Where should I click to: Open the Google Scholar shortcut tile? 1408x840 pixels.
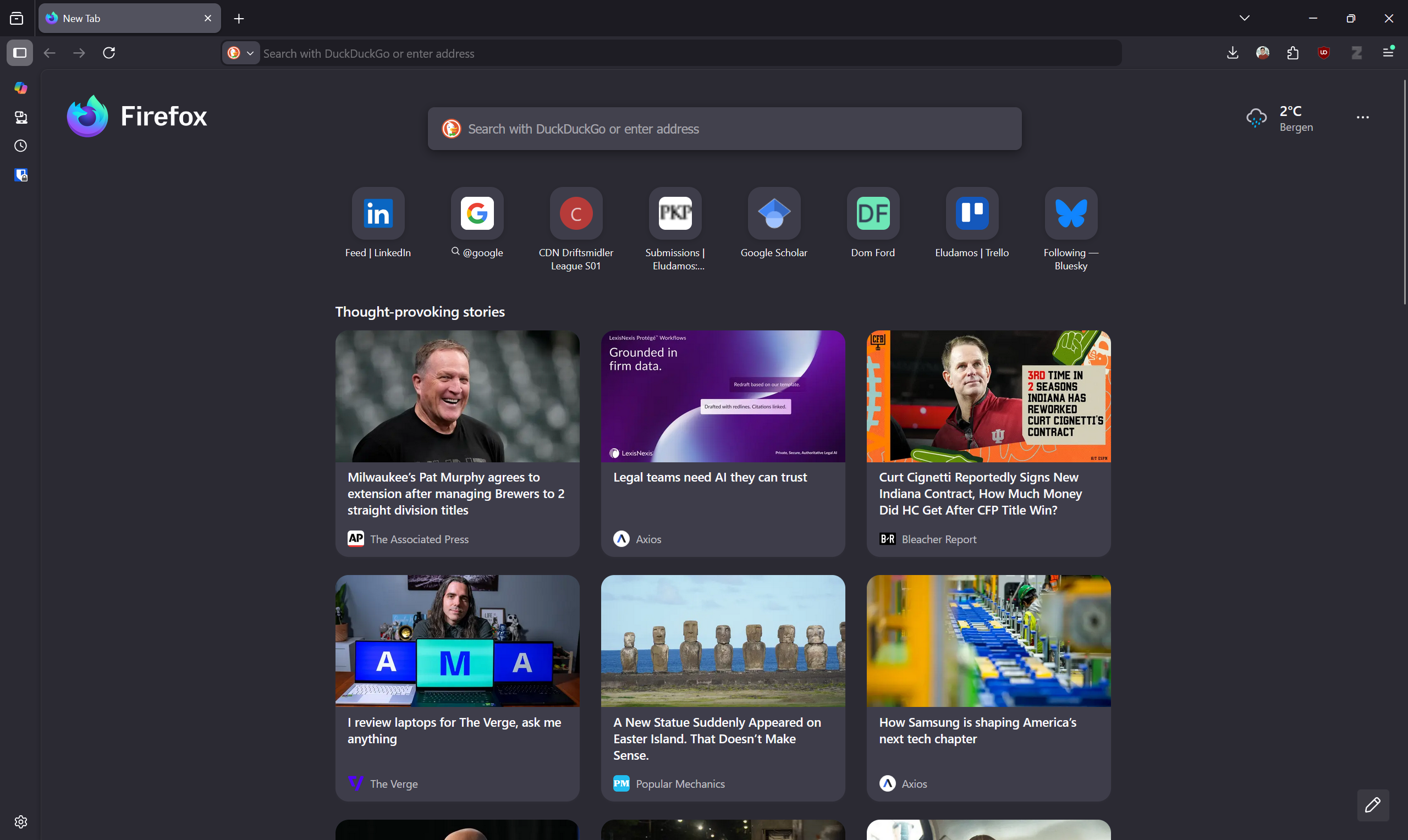pos(773,213)
